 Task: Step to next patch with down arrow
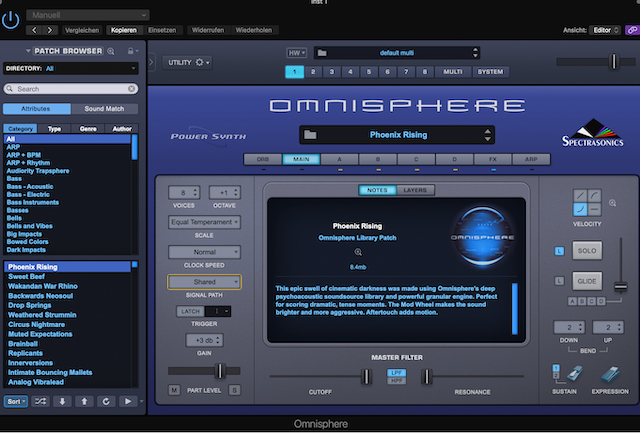(62, 401)
